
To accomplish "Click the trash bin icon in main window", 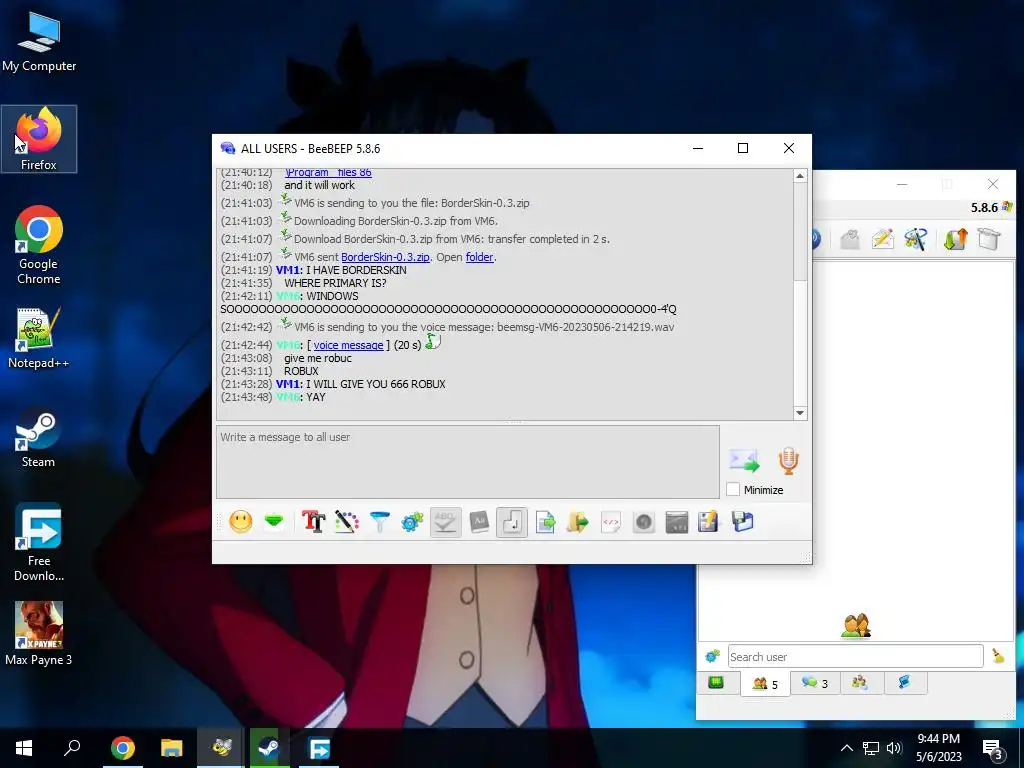I will click(x=989, y=239).
